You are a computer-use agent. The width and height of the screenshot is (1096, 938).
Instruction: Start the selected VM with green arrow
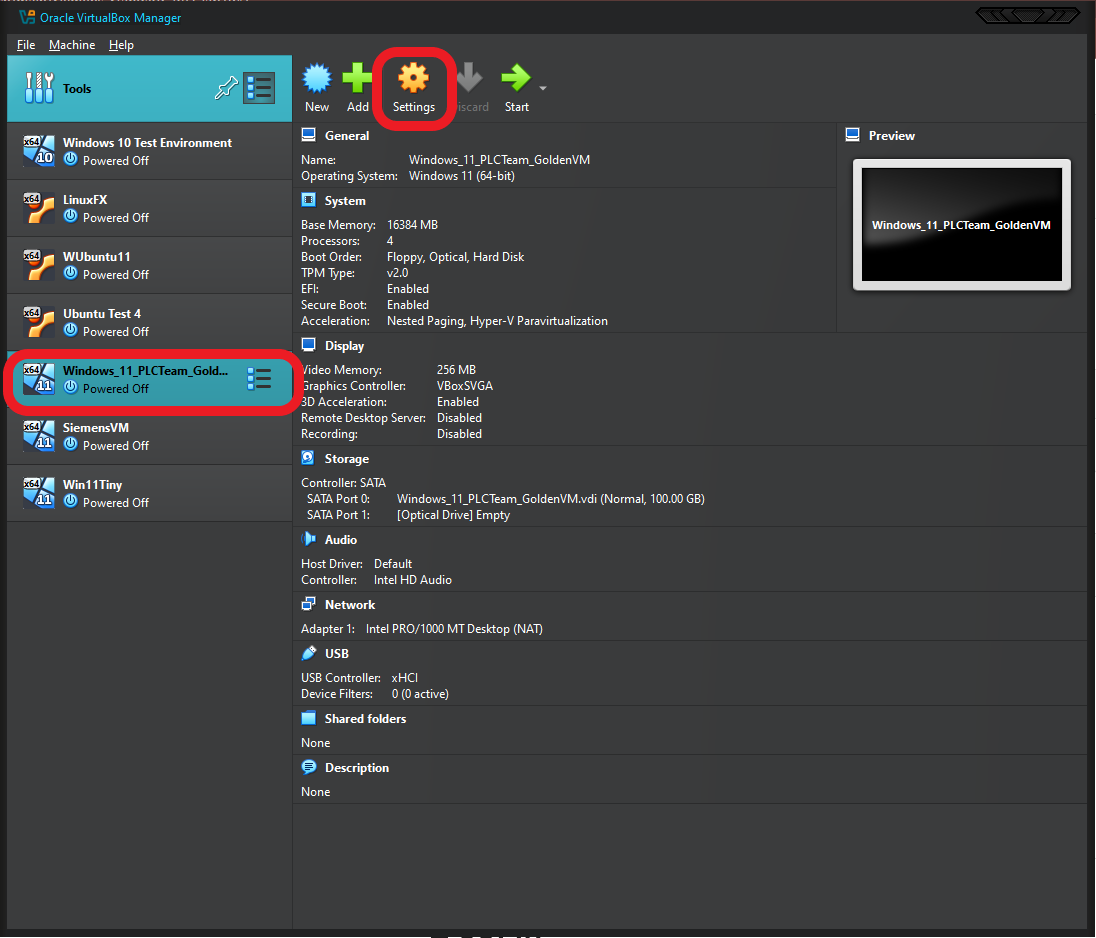516,80
